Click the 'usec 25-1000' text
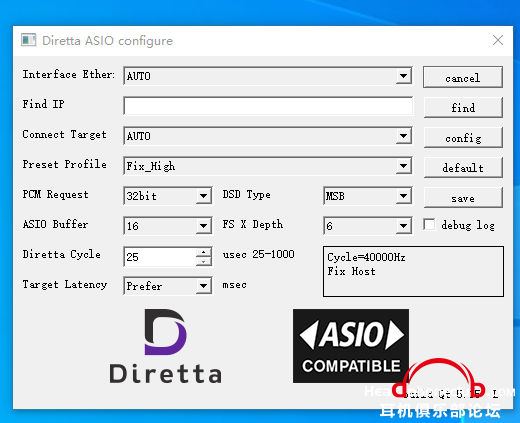The width and height of the screenshot is (520, 423). [258, 254]
